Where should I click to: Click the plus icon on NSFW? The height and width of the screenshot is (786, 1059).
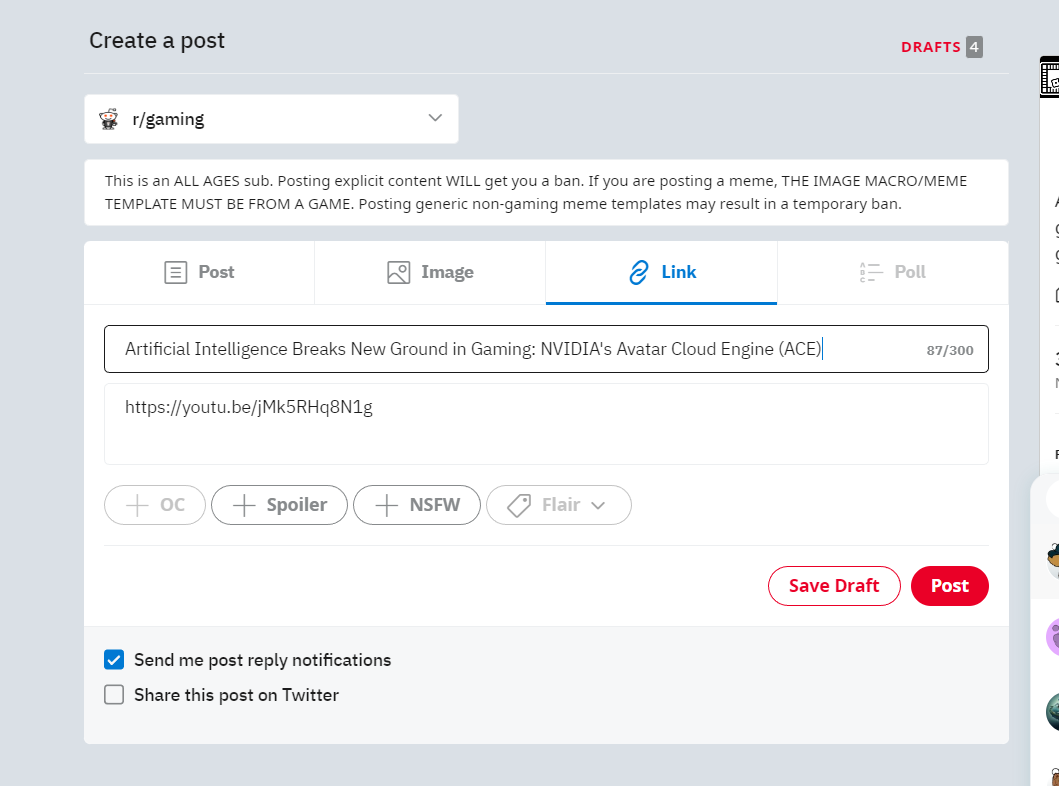387,505
